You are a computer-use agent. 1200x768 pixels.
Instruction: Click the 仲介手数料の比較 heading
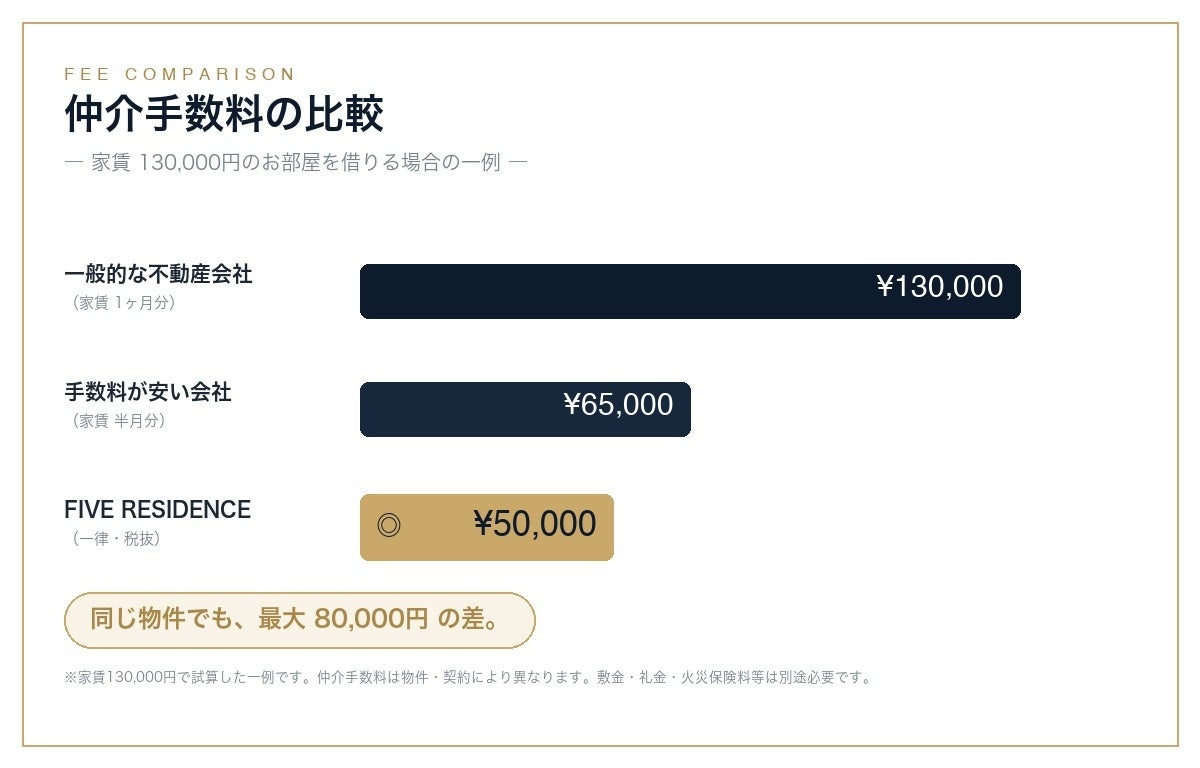224,114
